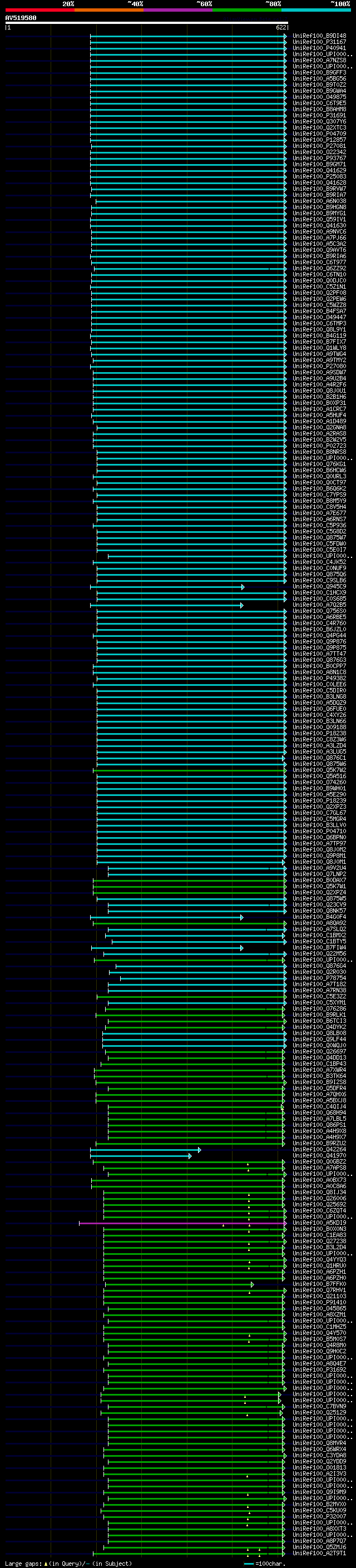This screenshot has width=356, height=1568.
Task: Click the cyan alignment bar for UniRef100_B9DI48
Action: point(188,36)
